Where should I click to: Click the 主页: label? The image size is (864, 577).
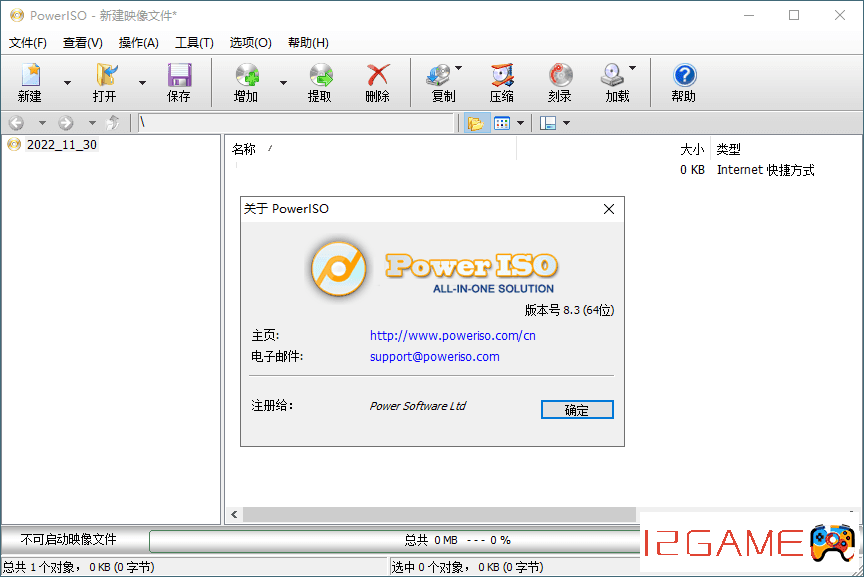point(266,336)
